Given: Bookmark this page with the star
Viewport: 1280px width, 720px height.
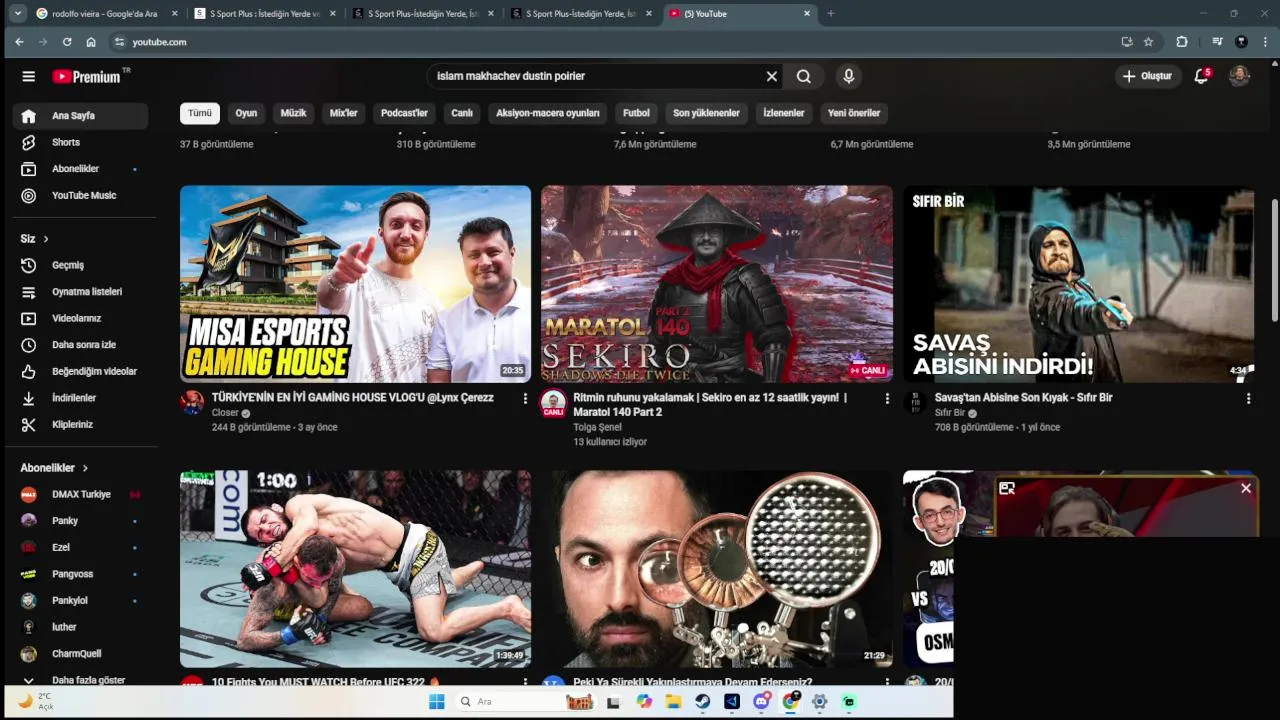Looking at the screenshot, I should coord(1149,42).
